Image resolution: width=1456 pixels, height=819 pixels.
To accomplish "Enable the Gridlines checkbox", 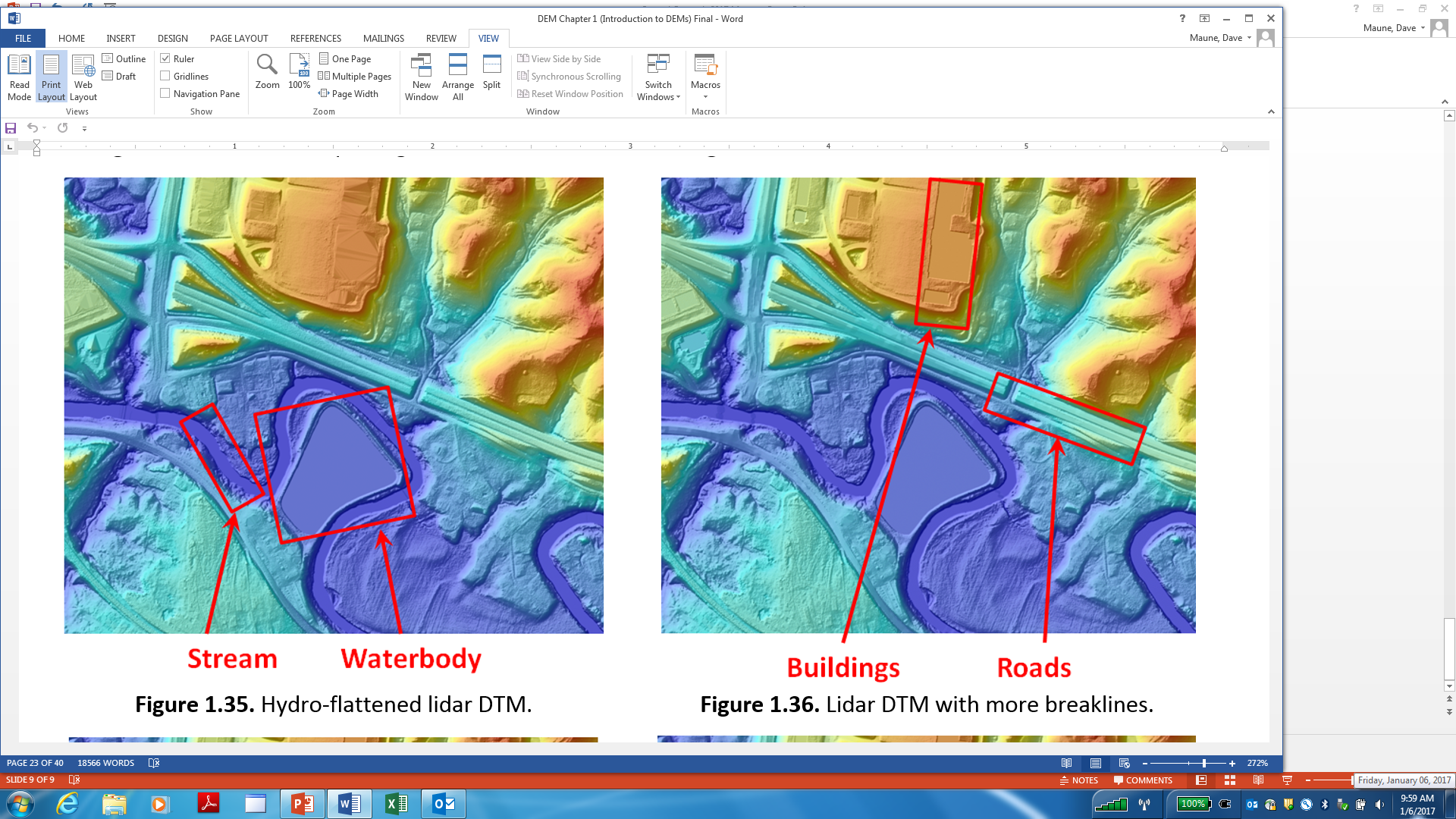I will (x=165, y=76).
